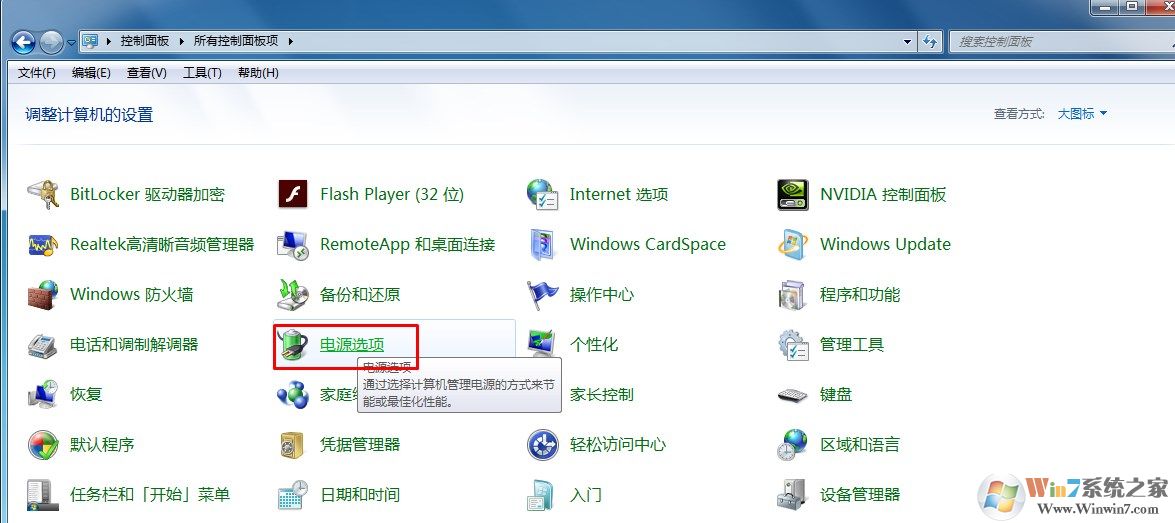Screen dimensions: 1175x523
Task: Refresh the control panel address bar
Action: pos(930,41)
